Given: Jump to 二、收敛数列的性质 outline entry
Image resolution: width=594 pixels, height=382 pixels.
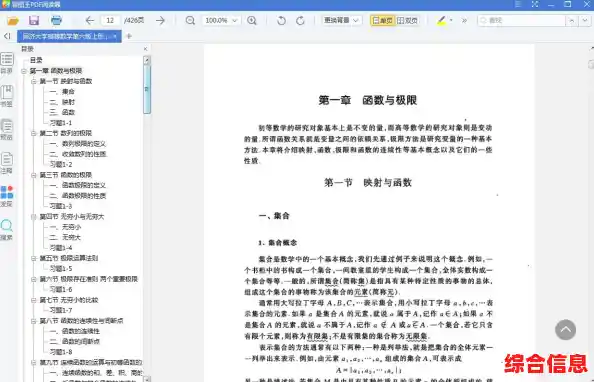Looking at the screenshot, I should coord(78,154).
